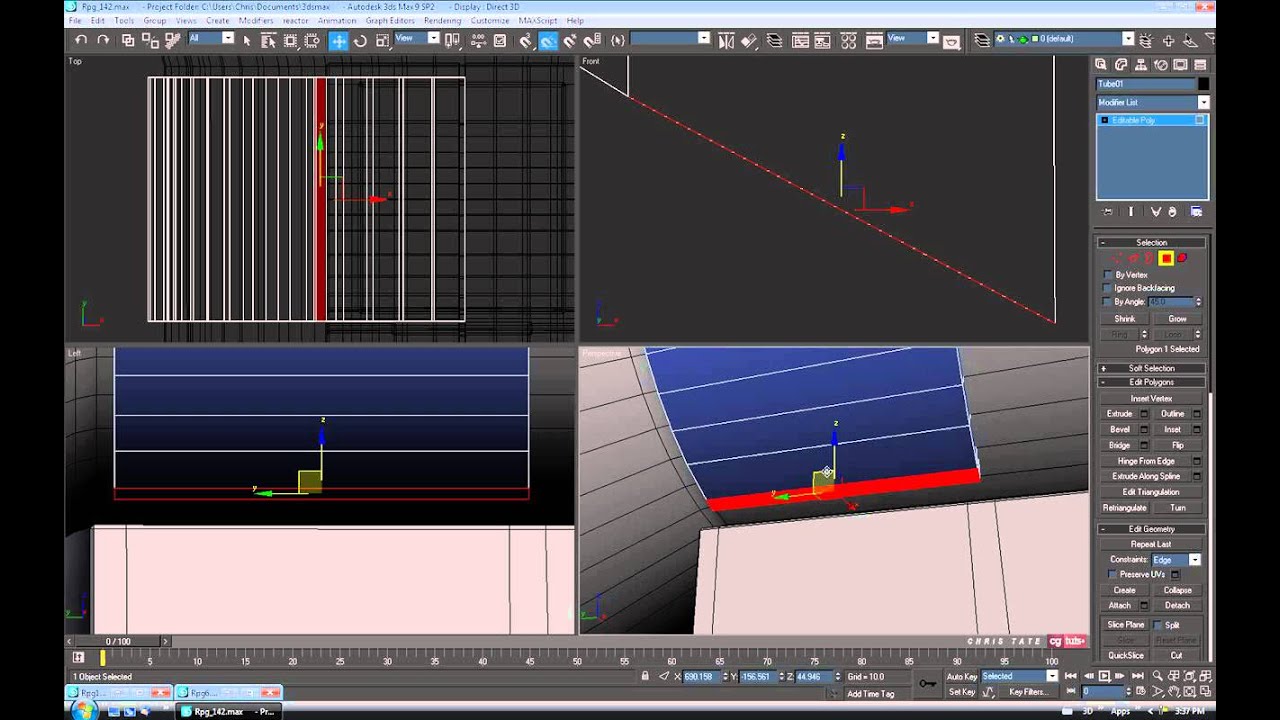
Task: Open the Render Scene dialog icon
Action: point(874,40)
